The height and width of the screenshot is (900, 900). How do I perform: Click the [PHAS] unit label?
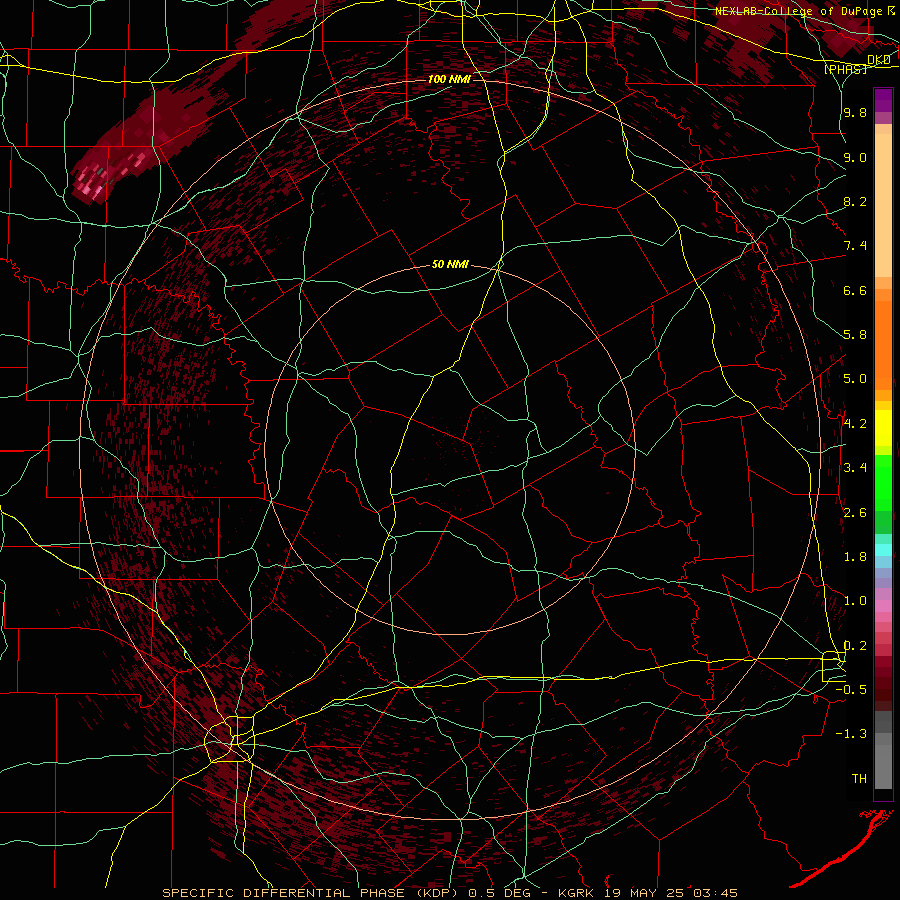click(x=845, y=70)
